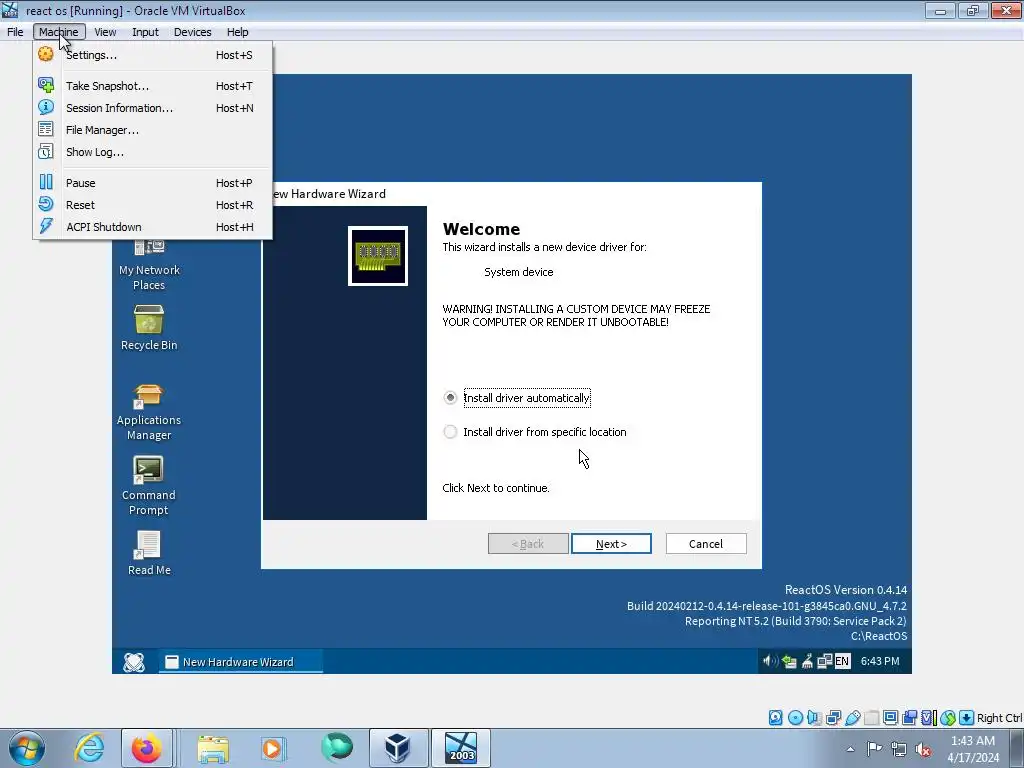Click VirtualBox hard disk activity indicator
The width and height of the screenshot is (1024, 768).
click(775, 718)
